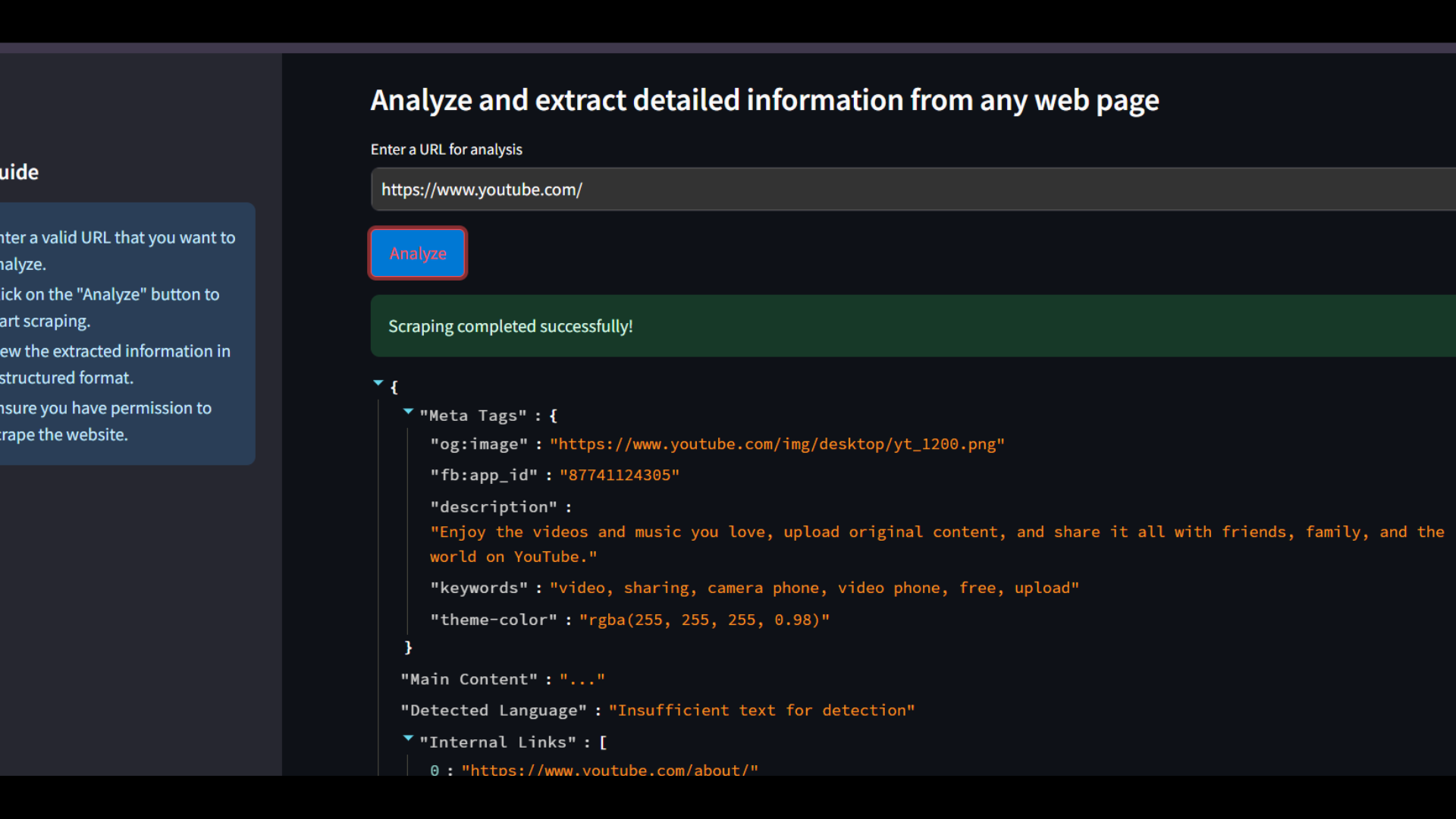The height and width of the screenshot is (819, 1456).
Task: Click the first internal link youtube.com/about/
Action: pos(610,770)
